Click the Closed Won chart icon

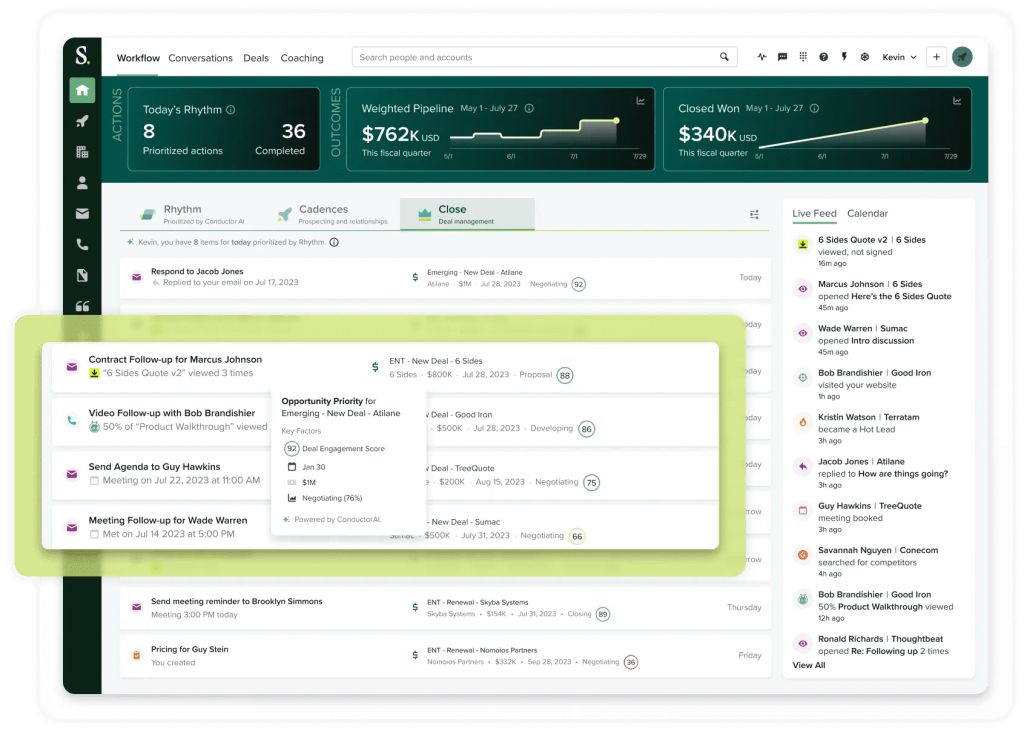pyautogui.click(x=957, y=100)
